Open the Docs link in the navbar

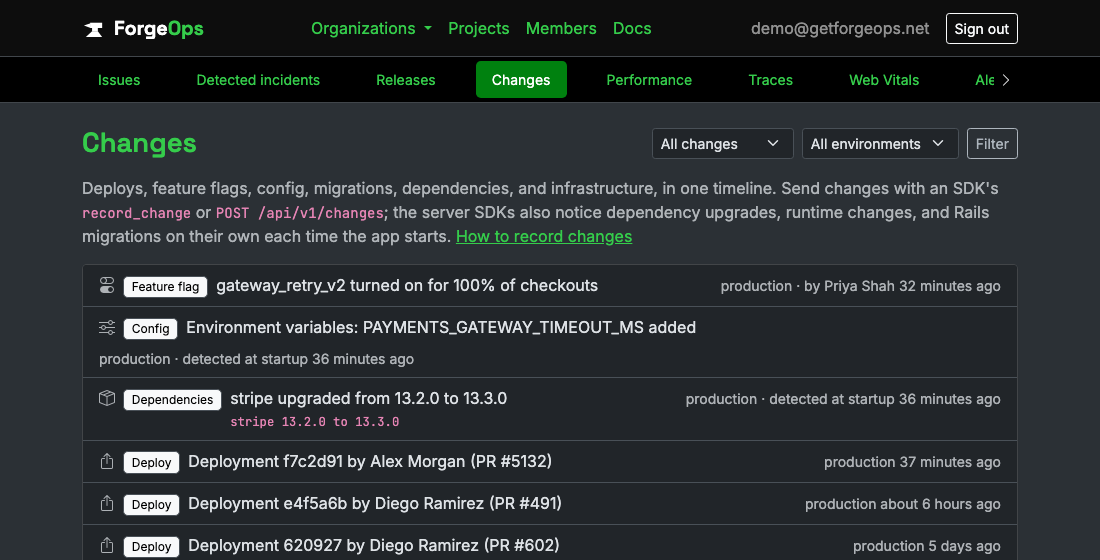(x=632, y=29)
